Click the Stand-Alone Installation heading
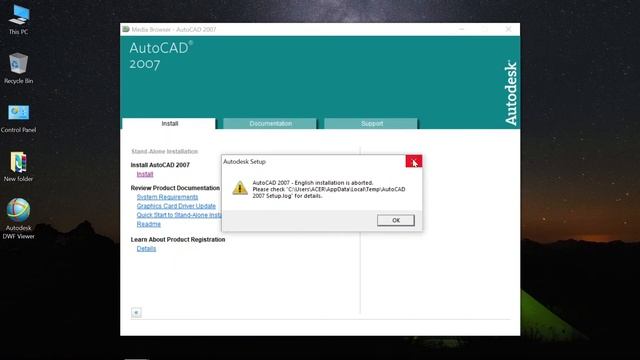 pos(164,151)
